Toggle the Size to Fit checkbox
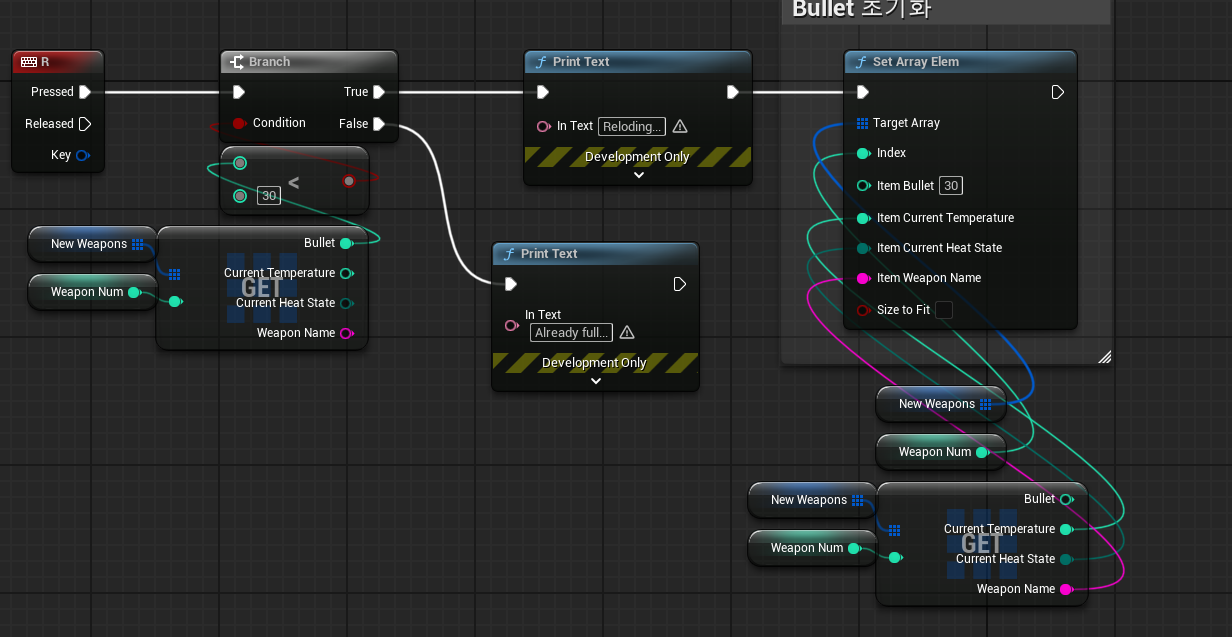 [x=943, y=310]
